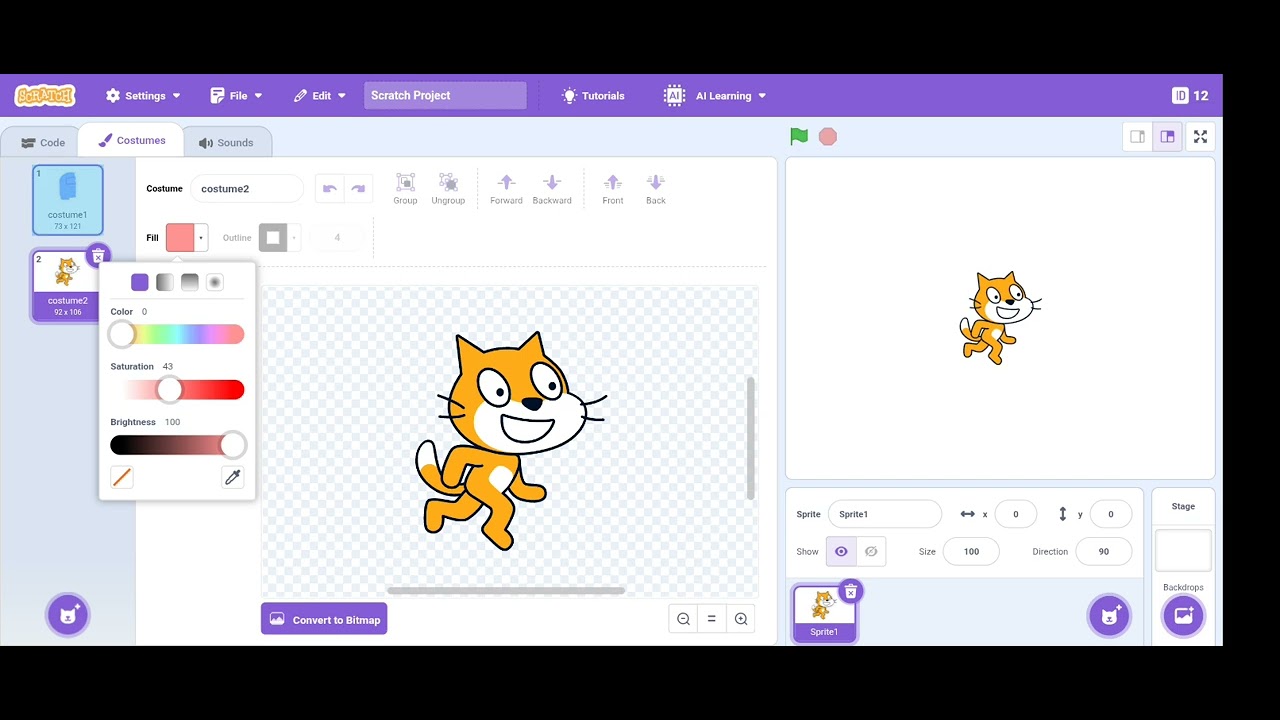Click the redo arrow
This screenshot has height=720, width=1280.
[x=357, y=188]
